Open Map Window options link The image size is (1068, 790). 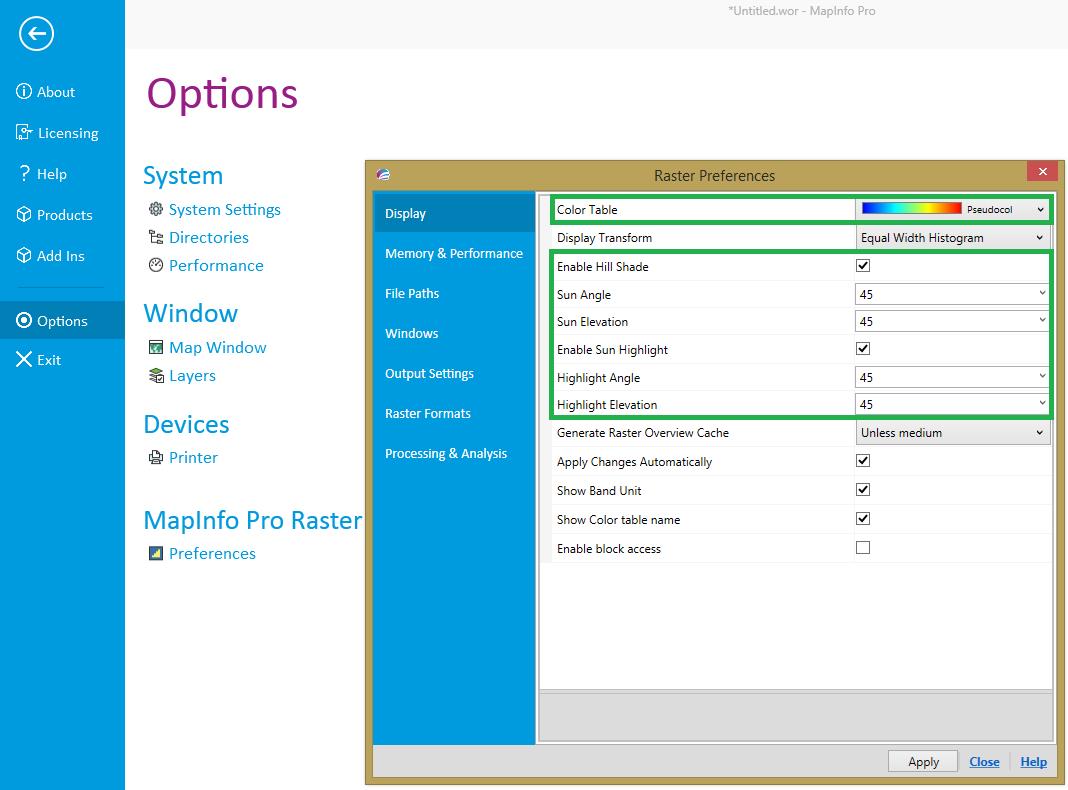coord(218,347)
